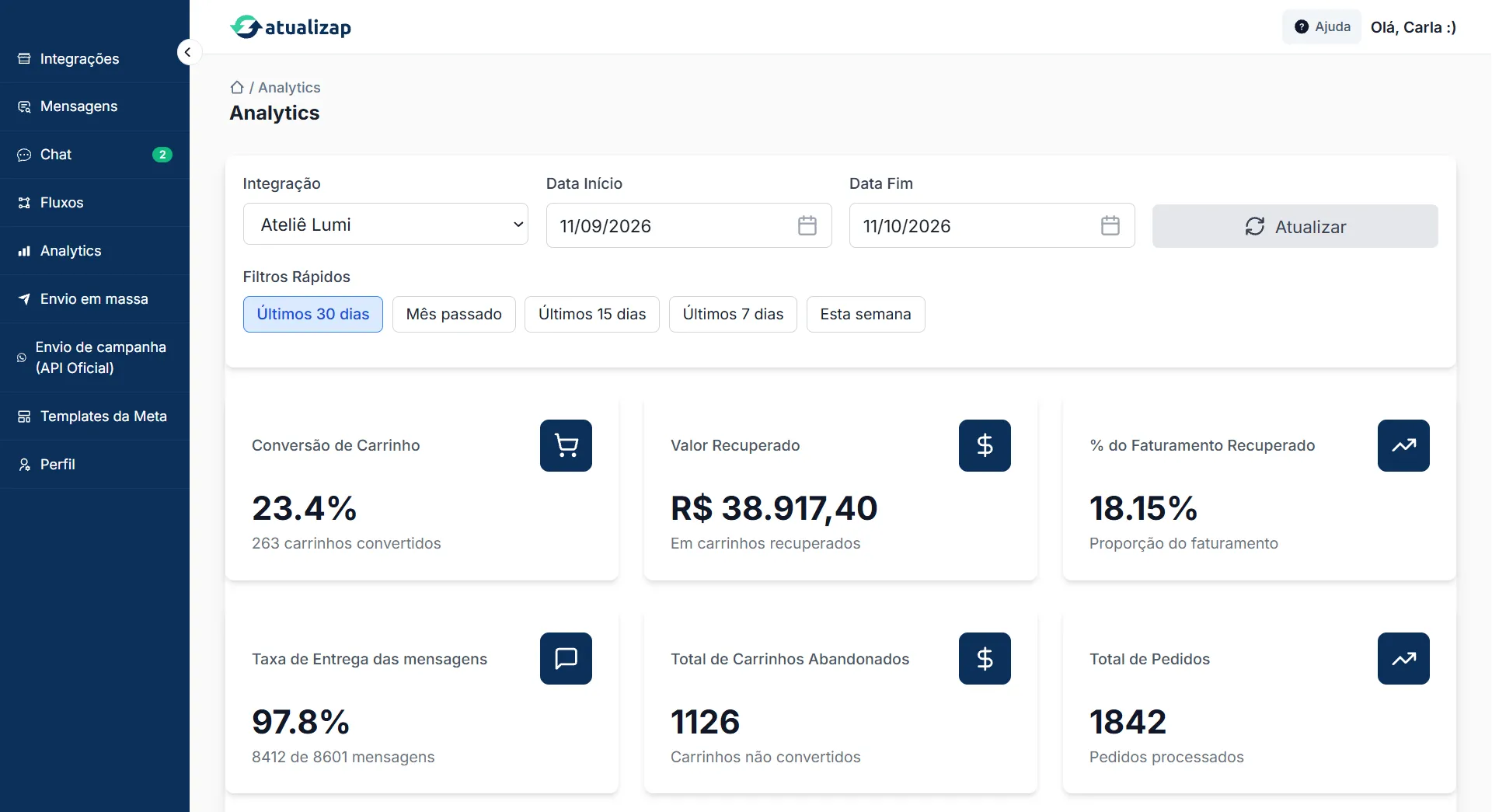Open the Chat bubble icon in sidebar
This screenshot has width=1492, height=812.
(24, 155)
